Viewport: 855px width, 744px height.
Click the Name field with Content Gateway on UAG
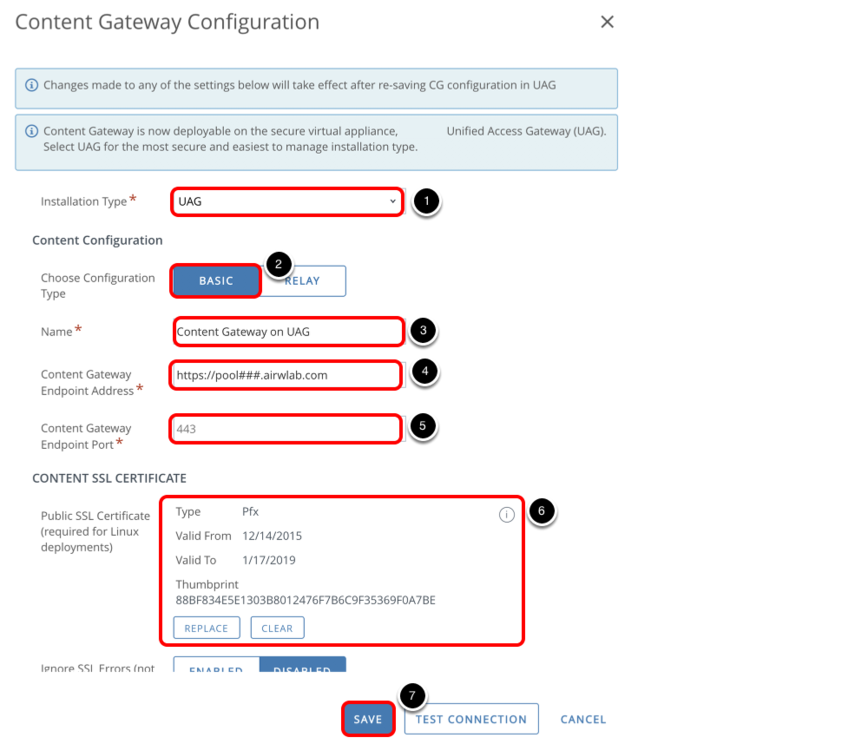287,332
